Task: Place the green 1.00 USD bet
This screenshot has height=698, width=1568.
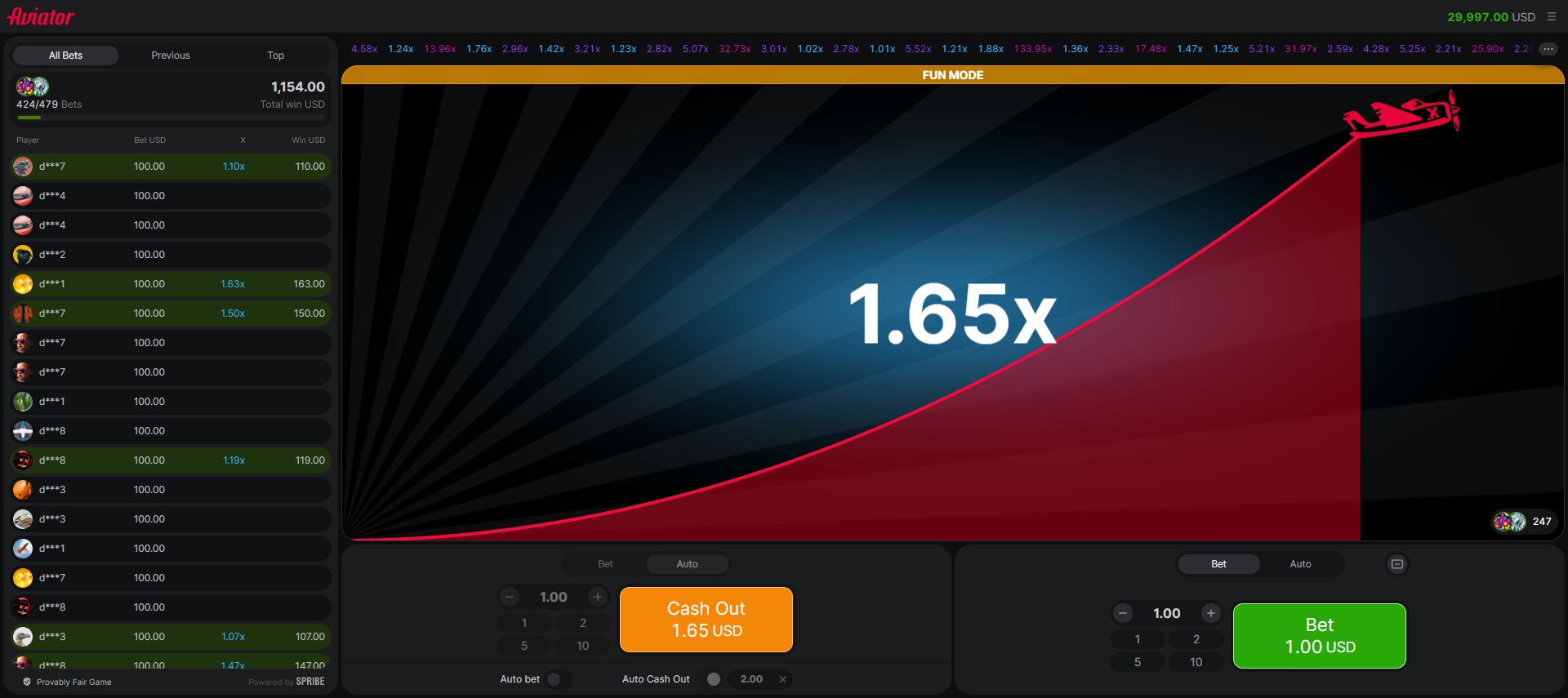Action: click(x=1320, y=636)
